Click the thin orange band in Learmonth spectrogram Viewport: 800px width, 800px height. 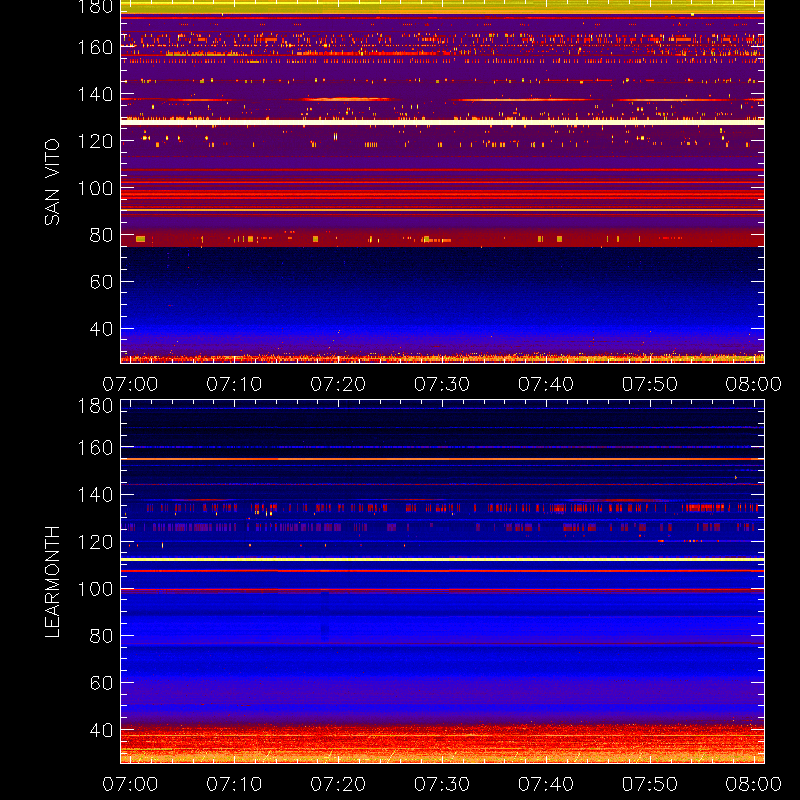(x=442, y=459)
